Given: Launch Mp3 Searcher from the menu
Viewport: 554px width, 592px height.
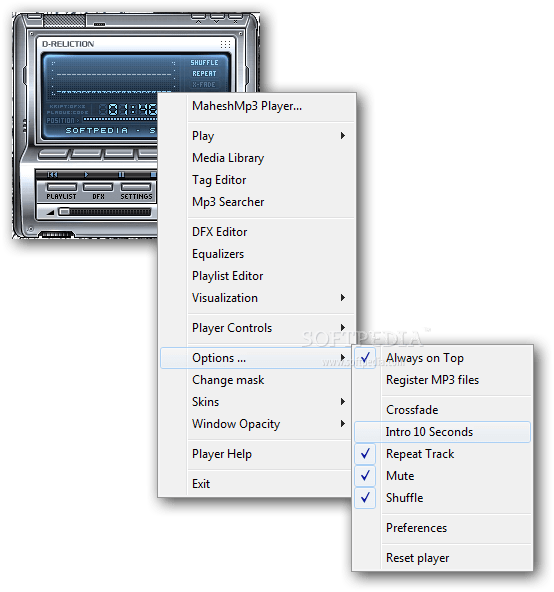Looking at the screenshot, I should click(258, 202).
